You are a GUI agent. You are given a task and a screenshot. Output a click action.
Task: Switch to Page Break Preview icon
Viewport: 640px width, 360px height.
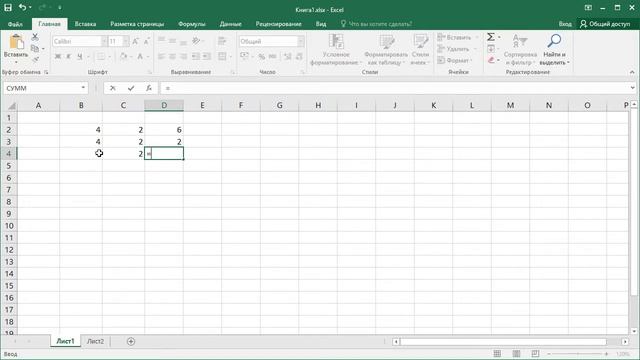point(535,353)
